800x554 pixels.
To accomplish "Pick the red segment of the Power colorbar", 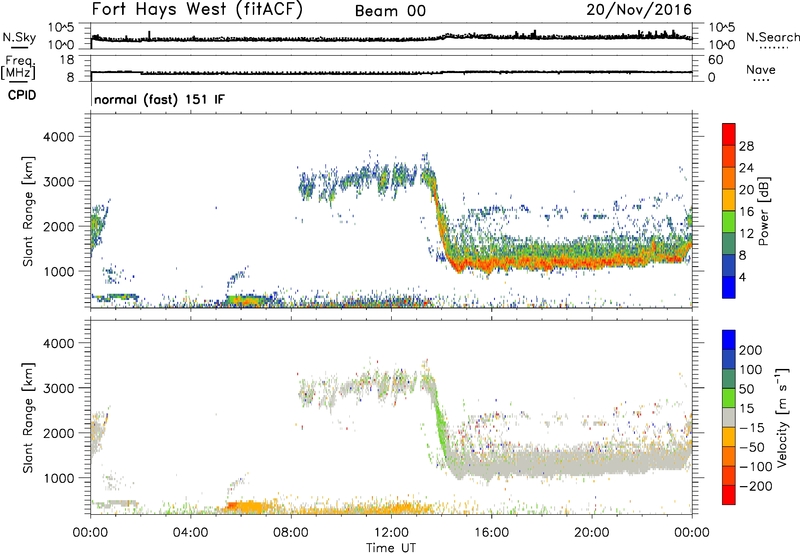I will 729,134.
